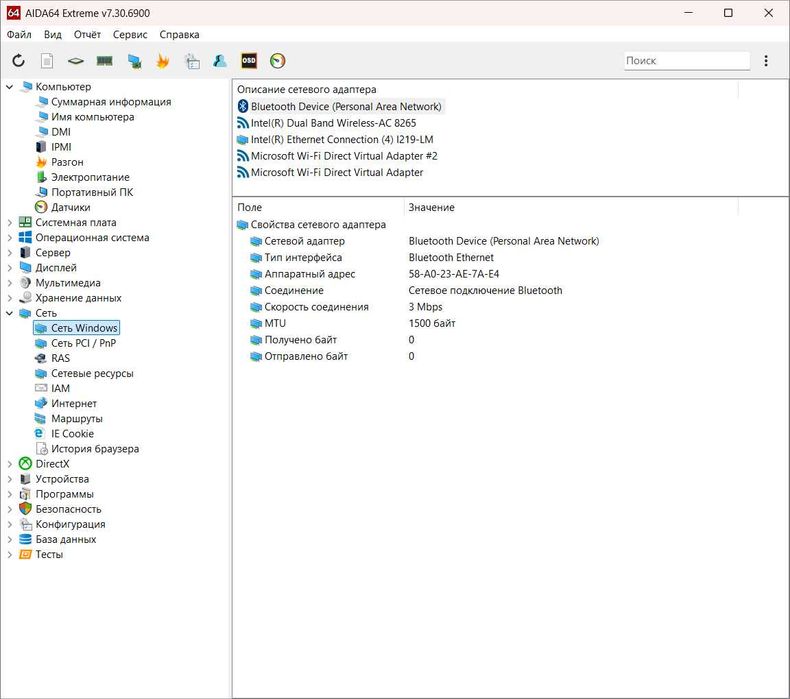This screenshot has width=790, height=699.
Task: Open Портативный ПК tree item
Action: [92, 192]
